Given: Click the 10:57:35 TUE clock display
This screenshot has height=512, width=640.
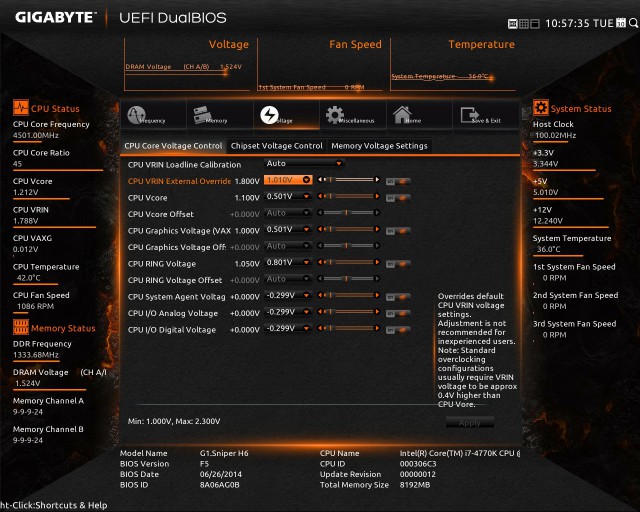Looking at the screenshot, I should click(579, 23).
